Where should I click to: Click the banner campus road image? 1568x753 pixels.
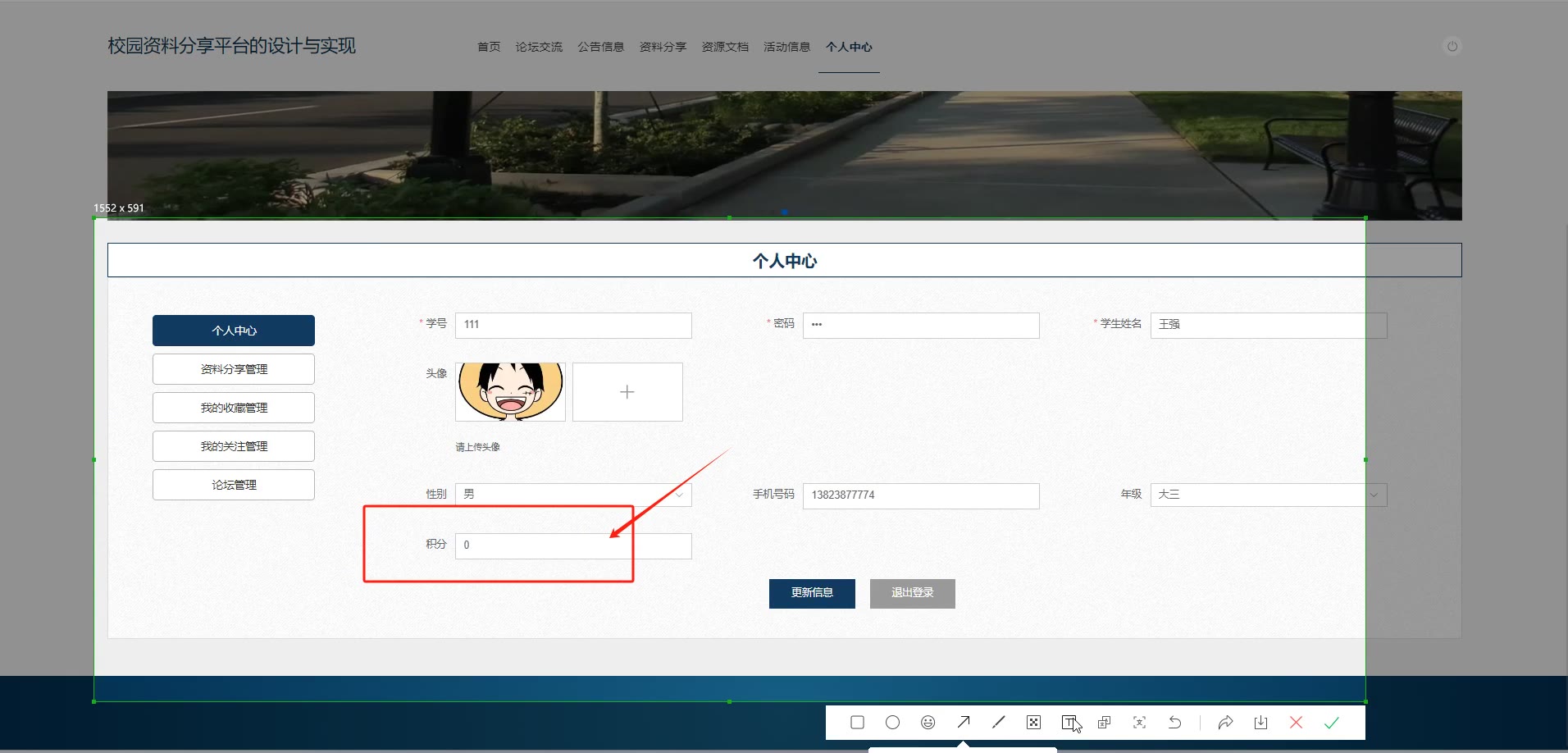click(x=785, y=155)
